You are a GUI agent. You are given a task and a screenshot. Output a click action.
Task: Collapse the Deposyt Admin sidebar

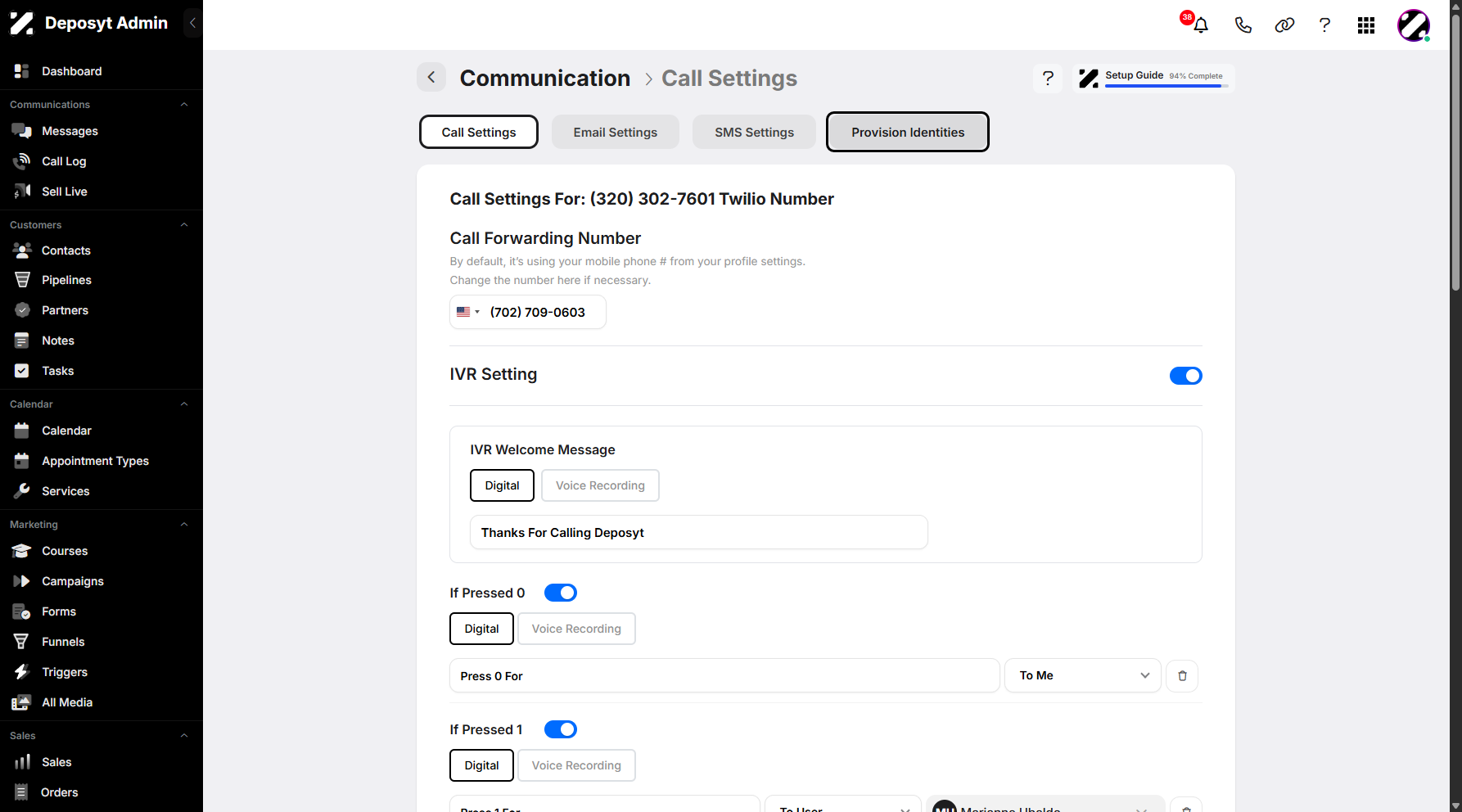click(x=192, y=23)
